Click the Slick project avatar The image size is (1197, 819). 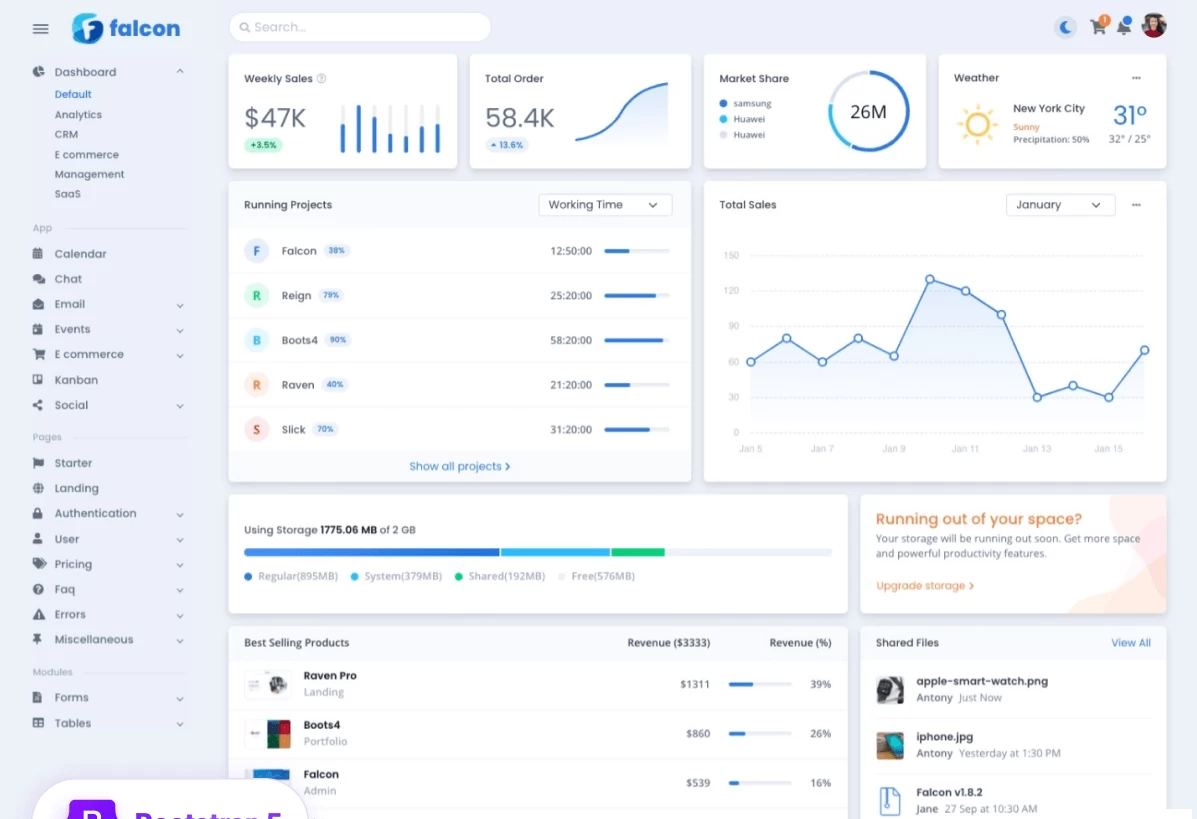pos(256,430)
